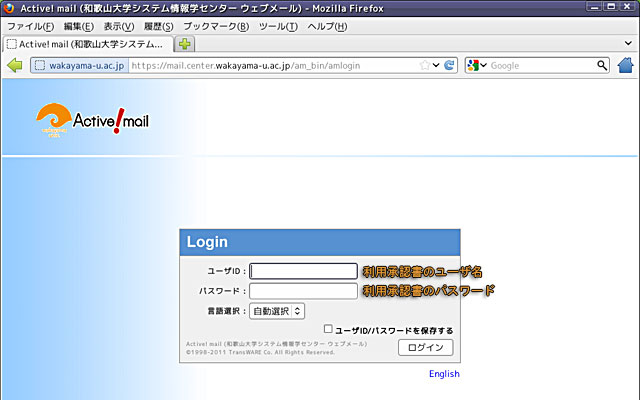This screenshot has height=400, width=640.
Task: Click the search magnifier icon
Action: point(602,65)
